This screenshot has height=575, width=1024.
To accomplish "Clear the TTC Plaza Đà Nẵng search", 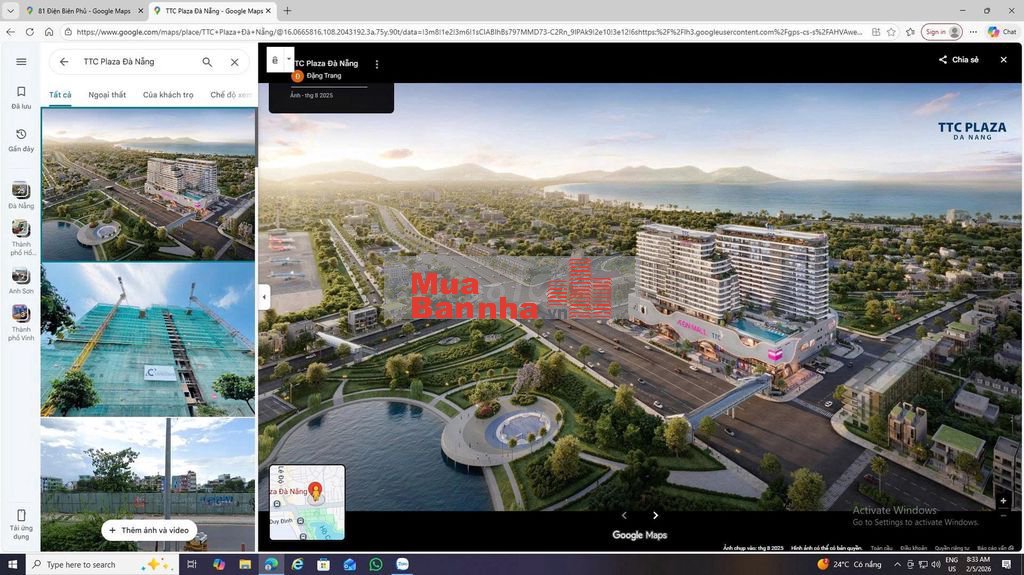I will tap(234, 62).
